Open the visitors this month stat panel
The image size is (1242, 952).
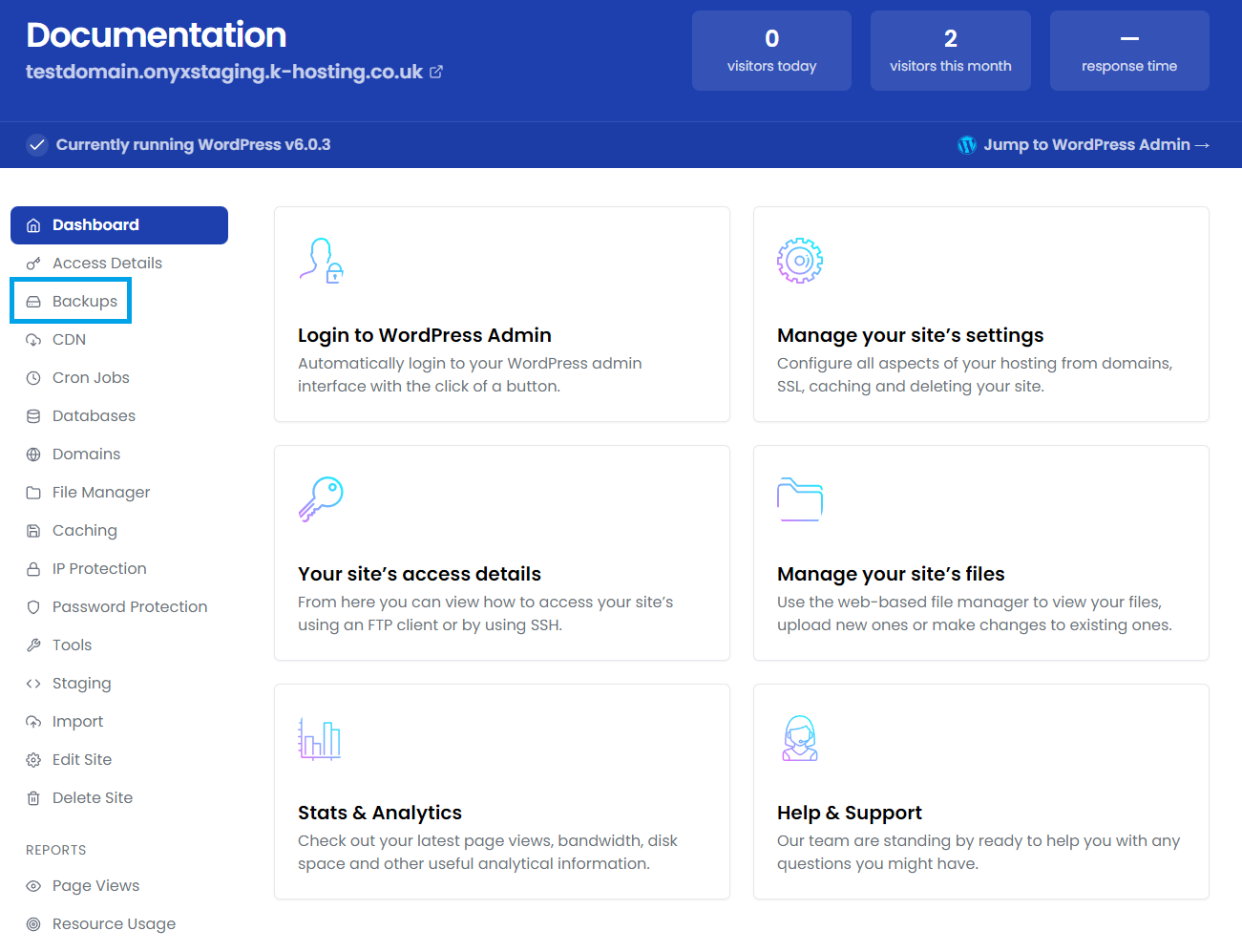click(x=950, y=50)
